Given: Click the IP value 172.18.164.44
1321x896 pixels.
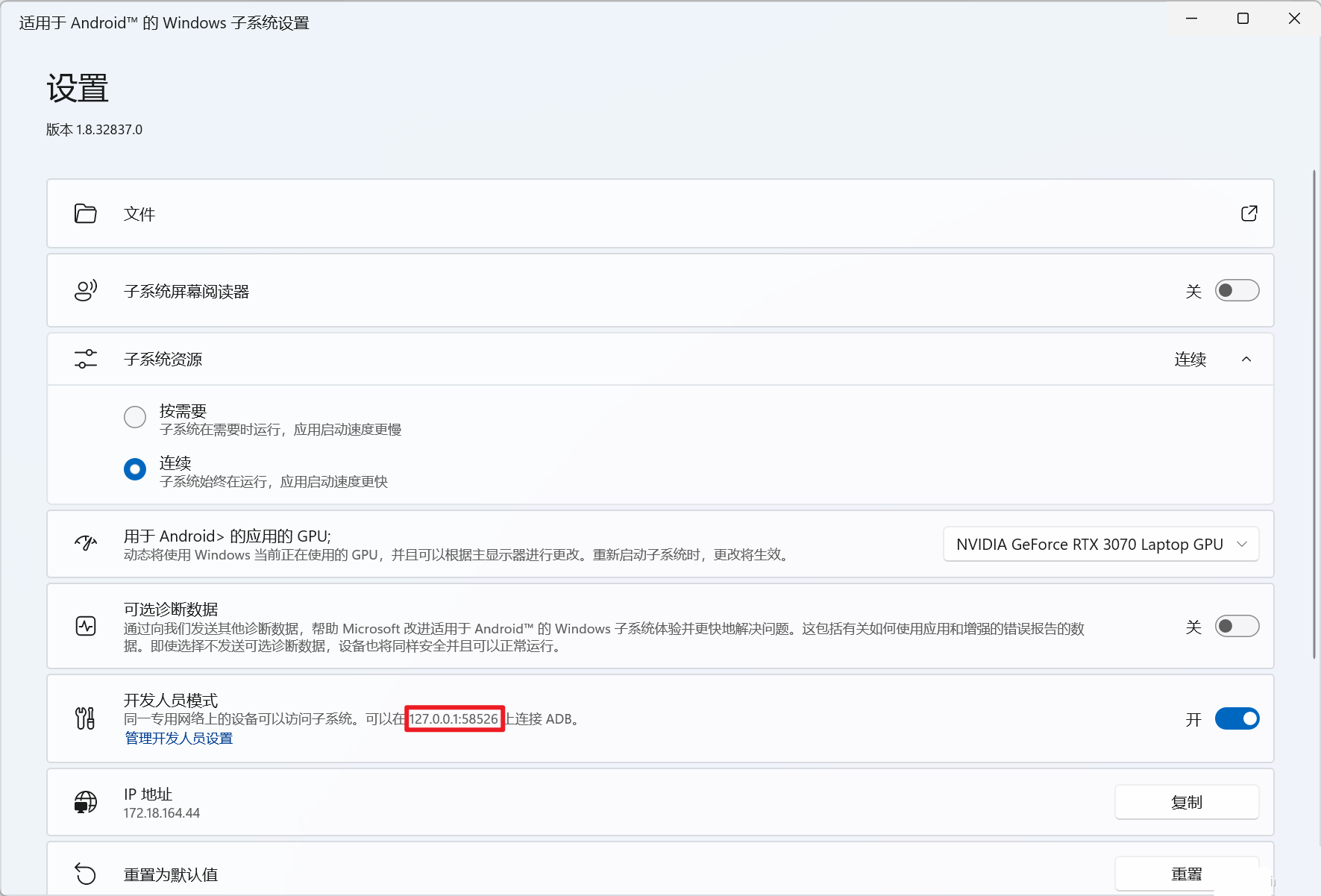Looking at the screenshot, I should tap(162, 813).
